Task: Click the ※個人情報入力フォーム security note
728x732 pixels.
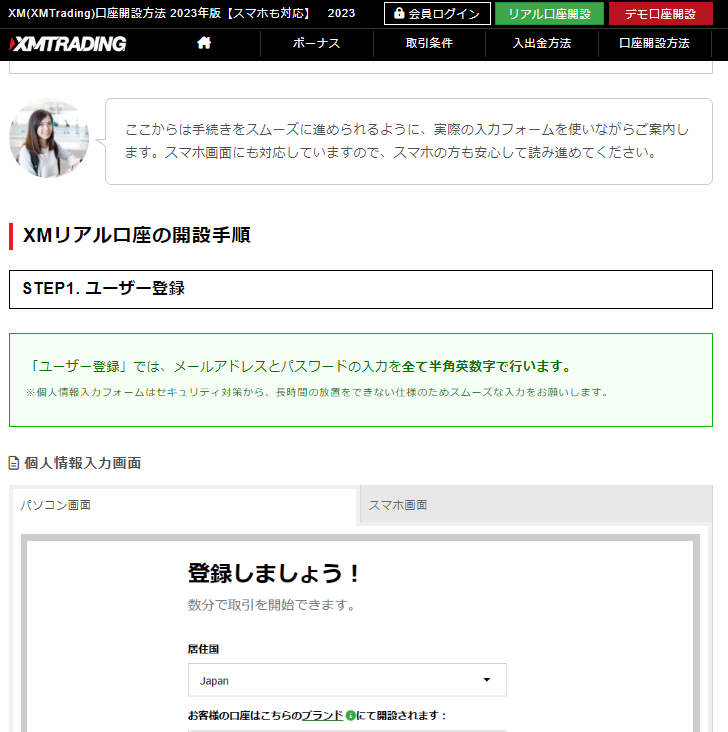Action: point(318,393)
